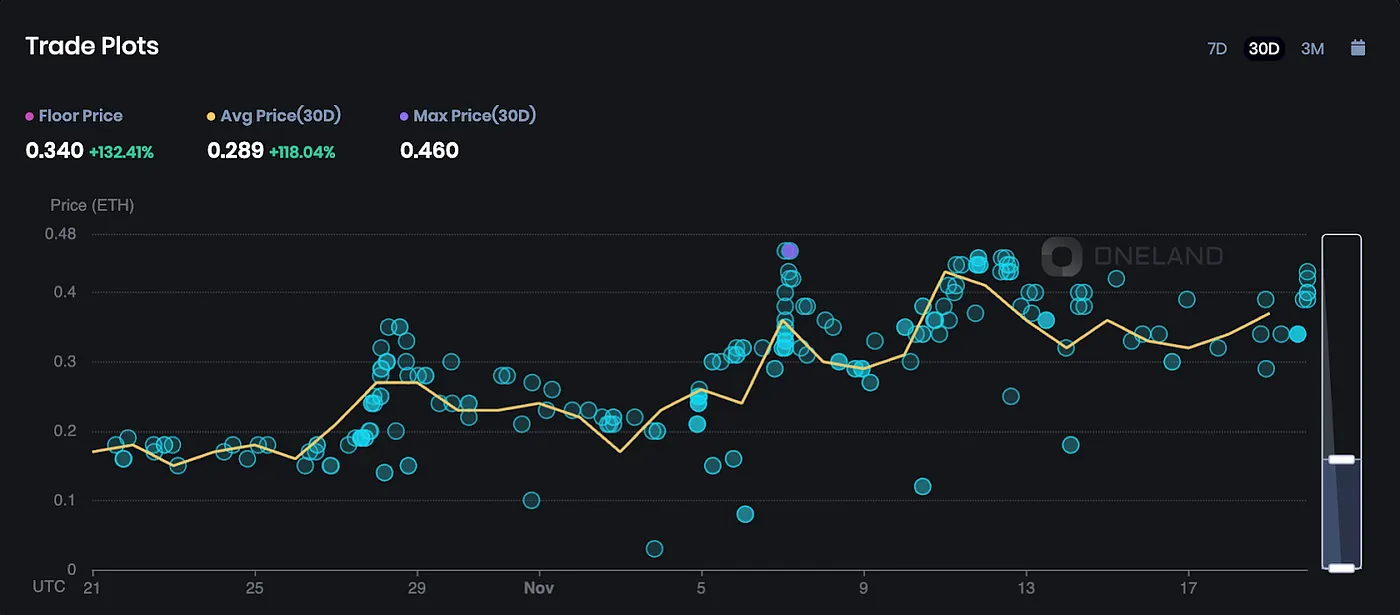The height and width of the screenshot is (615, 1400).
Task: Select the 3M time range
Action: [1312, 48]
